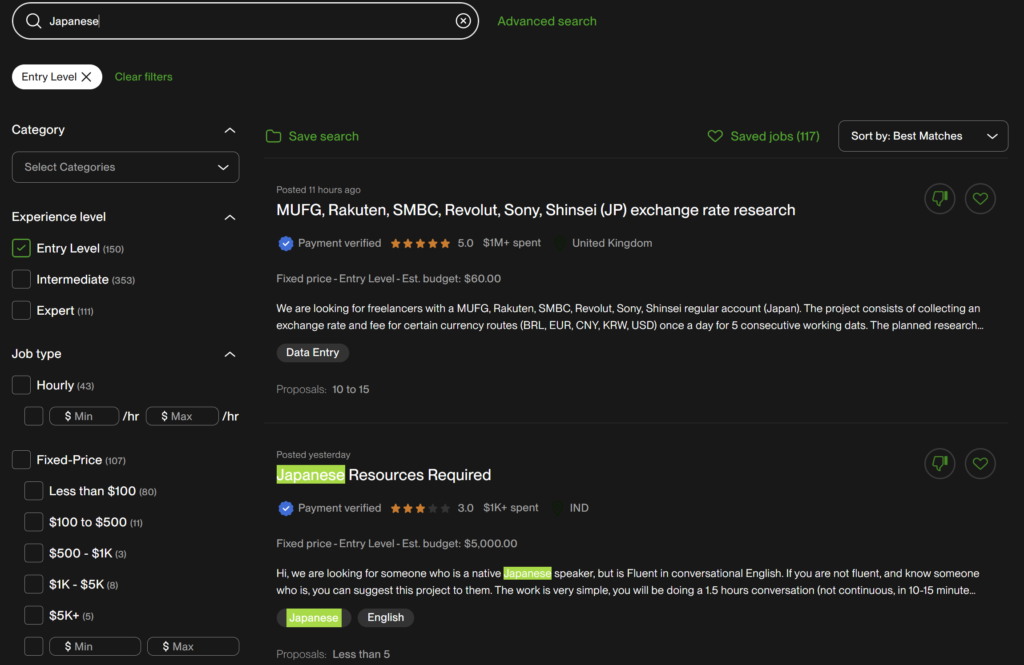Dislike the MUFG exchange rate research job
The width and height of the screenshot is (1024, 665).
(x=939, y=199)
